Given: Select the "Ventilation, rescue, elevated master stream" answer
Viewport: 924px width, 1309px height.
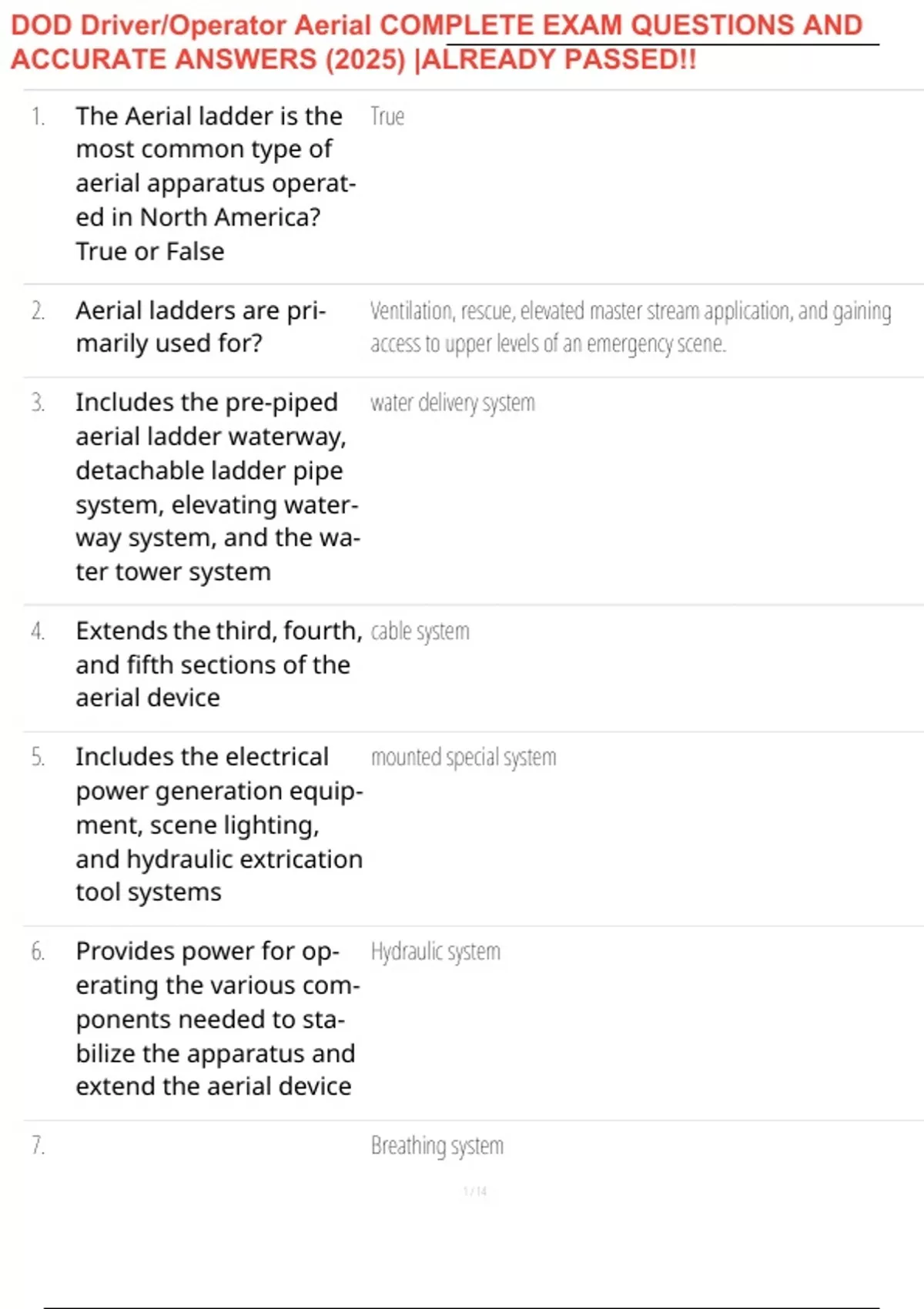Looking at the screenshot, I should (631, 326).
